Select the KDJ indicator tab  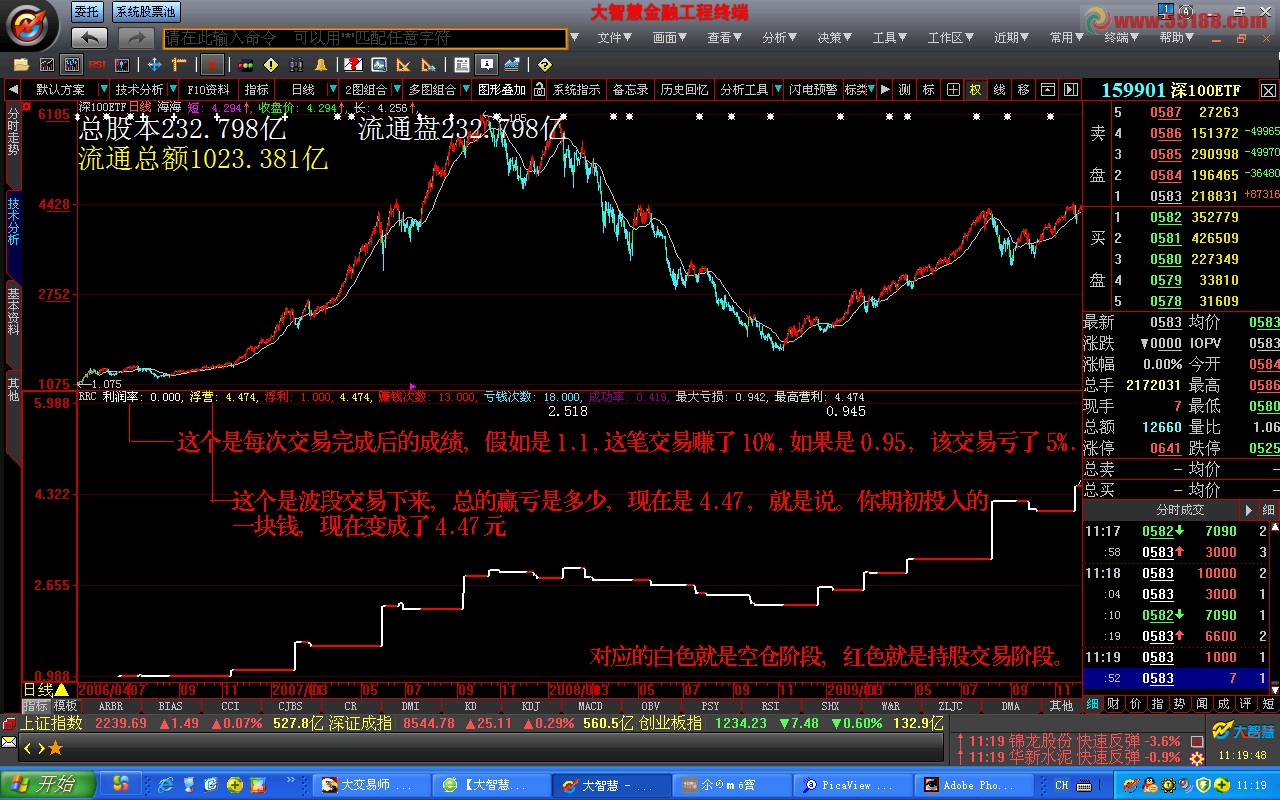point(531,705)
